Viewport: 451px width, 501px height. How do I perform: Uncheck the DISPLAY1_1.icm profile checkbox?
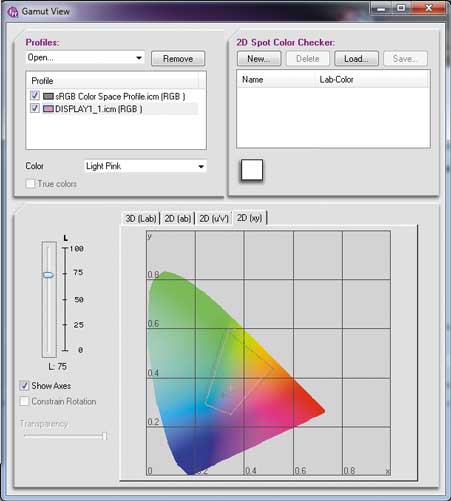point(35,108)
